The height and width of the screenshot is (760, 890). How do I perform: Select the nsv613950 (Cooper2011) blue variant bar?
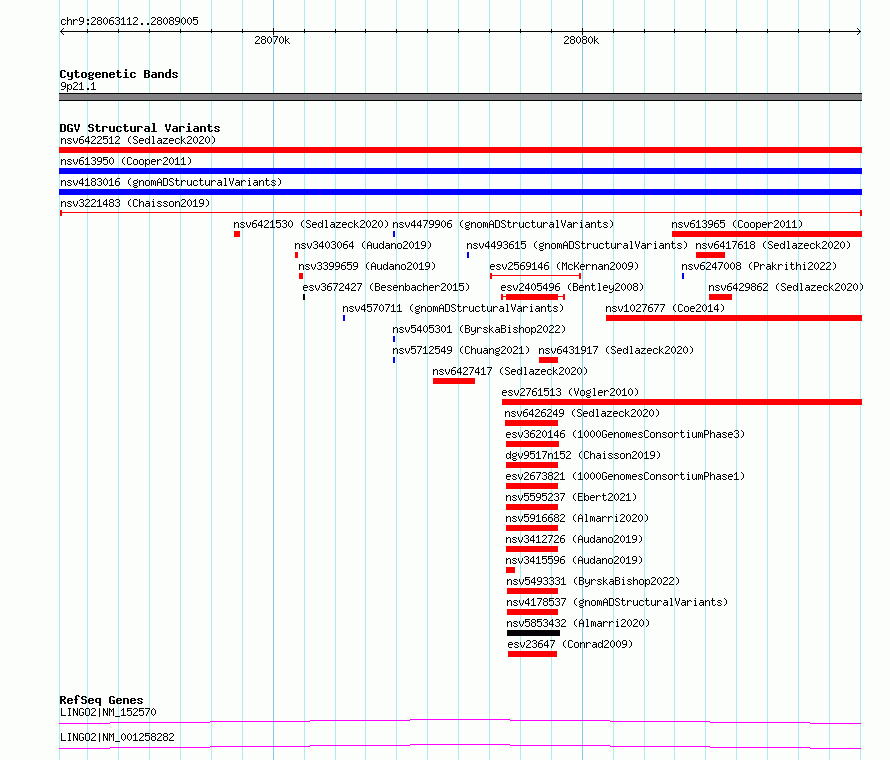[460, 171]
